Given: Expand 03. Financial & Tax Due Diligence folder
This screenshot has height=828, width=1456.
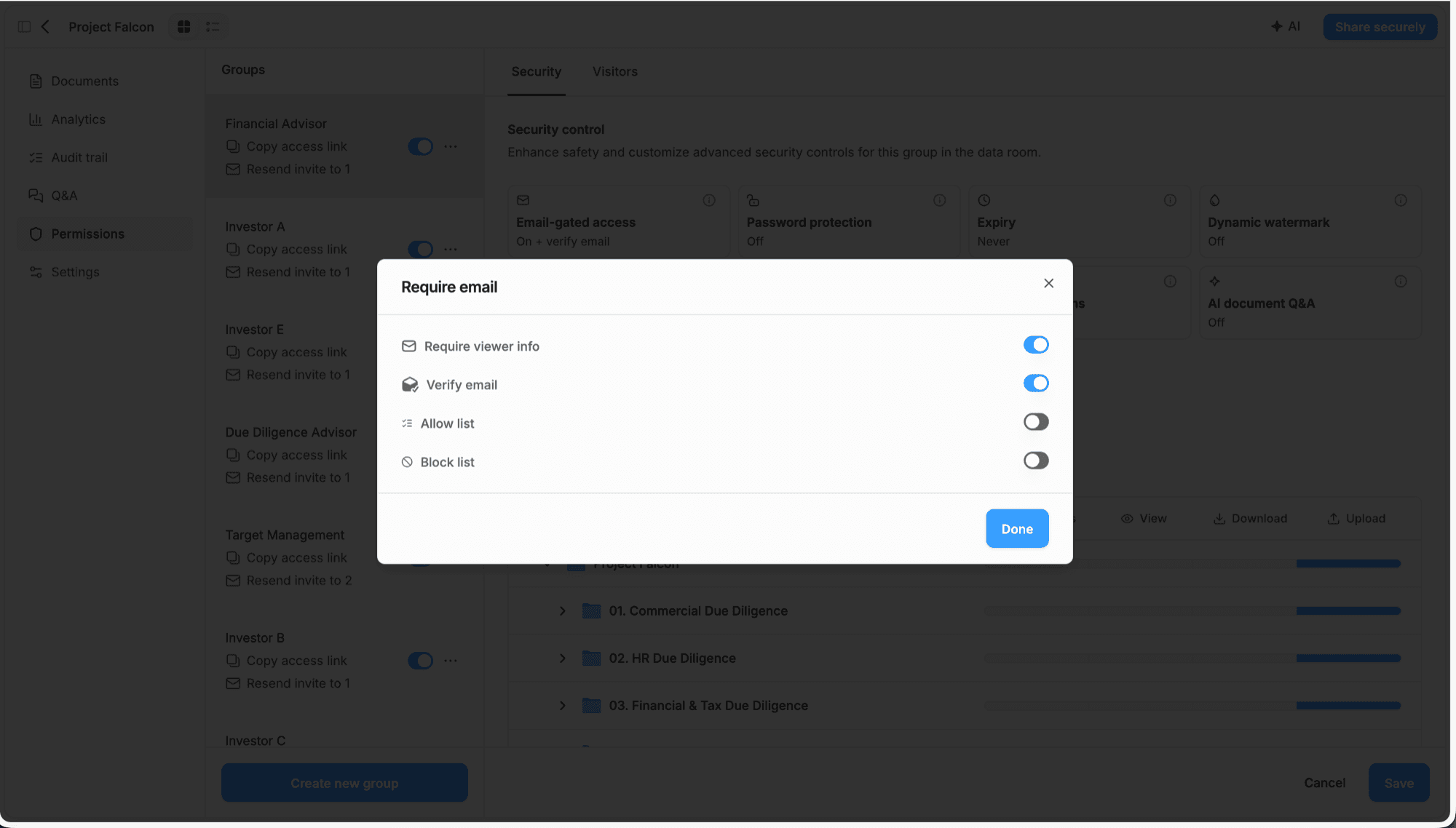Looking at the screenshot, I should (562, 706).
